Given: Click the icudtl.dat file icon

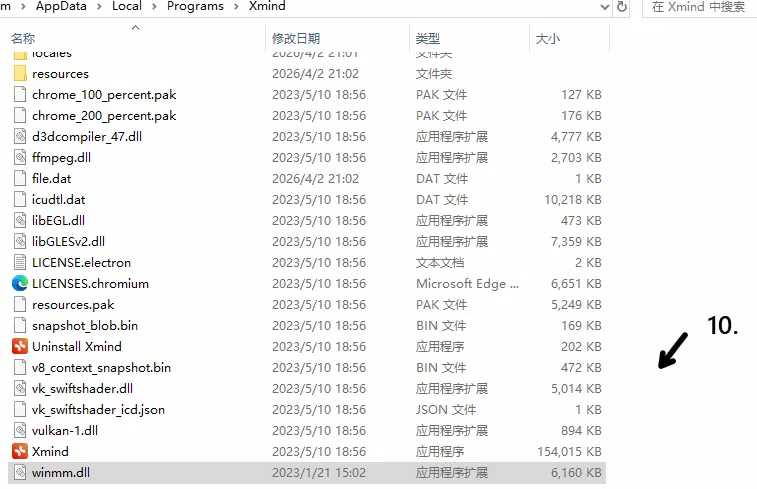Looking at the screenshot, I should click(x=20, y=200).
